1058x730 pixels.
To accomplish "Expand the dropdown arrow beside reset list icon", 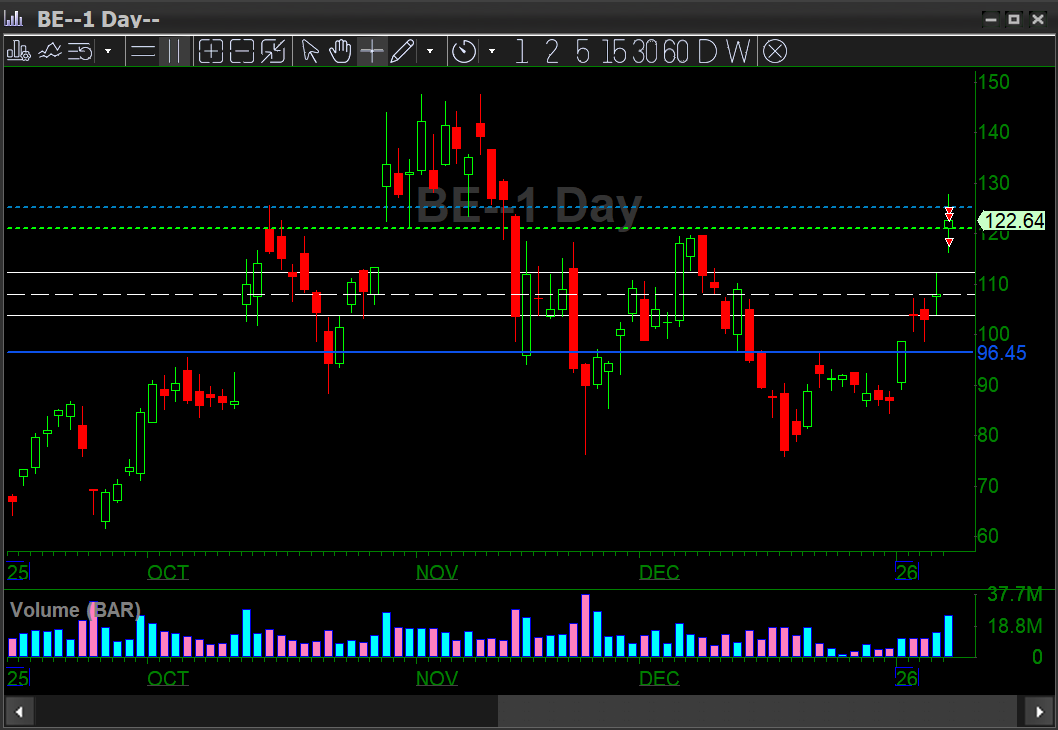I will (x=108, y=51).
